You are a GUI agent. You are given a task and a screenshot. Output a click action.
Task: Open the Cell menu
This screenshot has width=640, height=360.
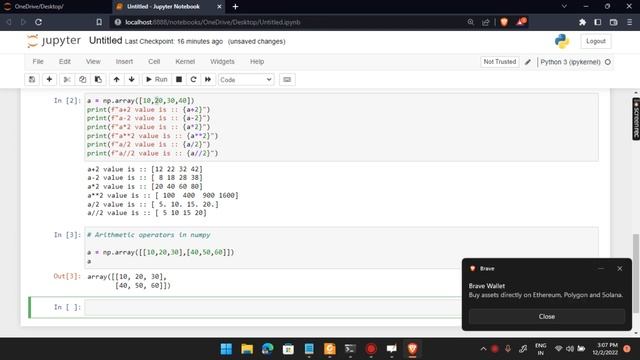pos(154,62)
